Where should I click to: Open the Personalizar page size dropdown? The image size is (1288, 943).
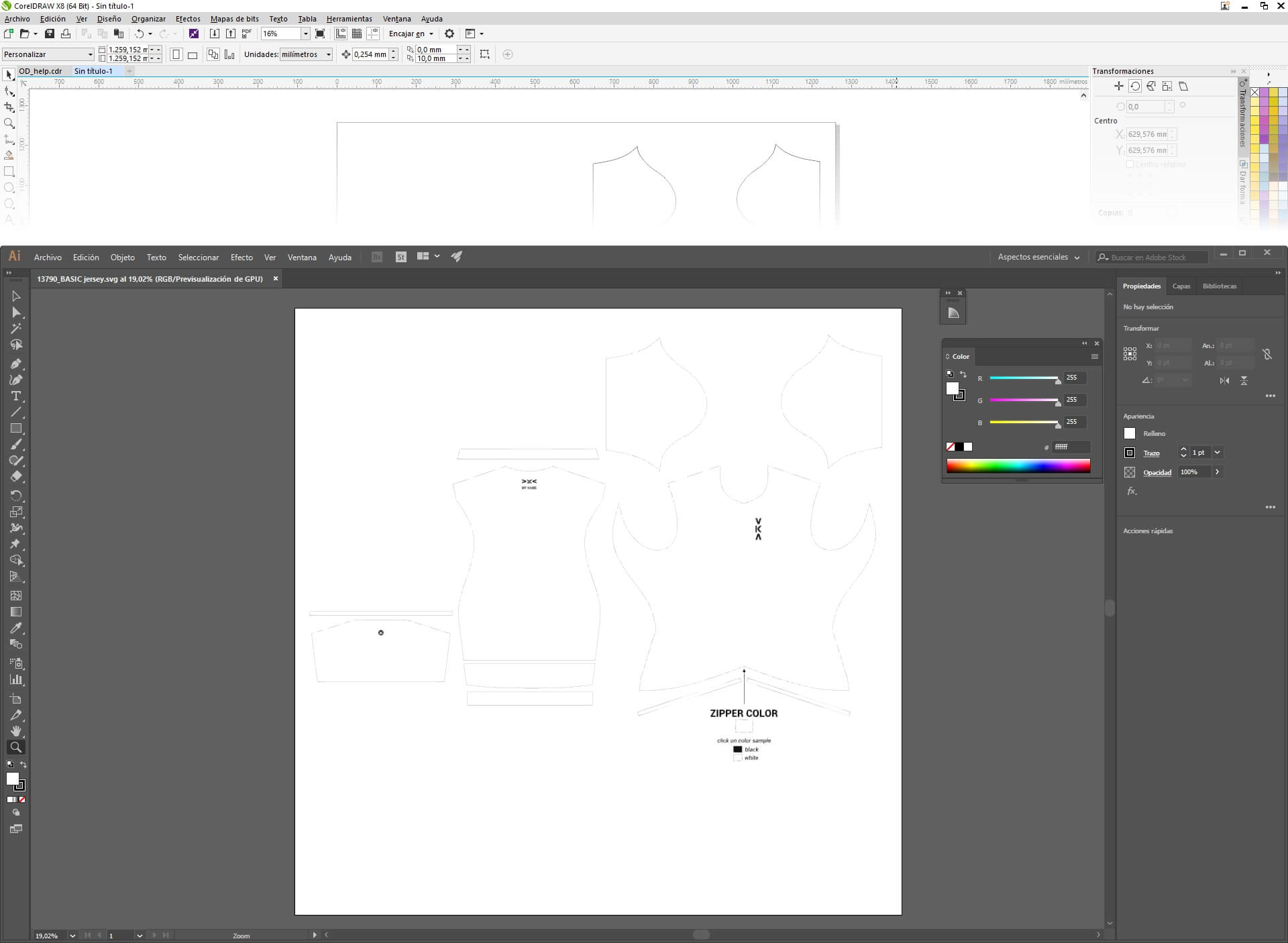click(90, 54)
